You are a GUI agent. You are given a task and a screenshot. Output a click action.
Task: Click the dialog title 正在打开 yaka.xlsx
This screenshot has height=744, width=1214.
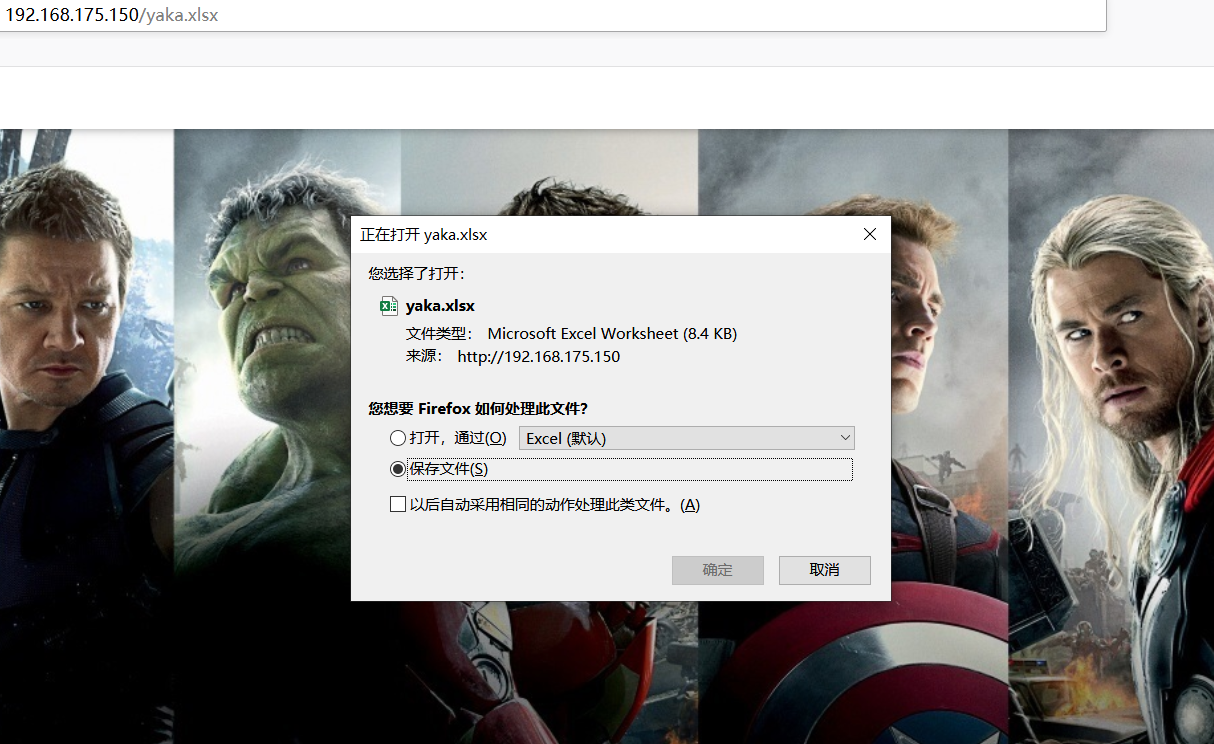(x=423, y=235)
